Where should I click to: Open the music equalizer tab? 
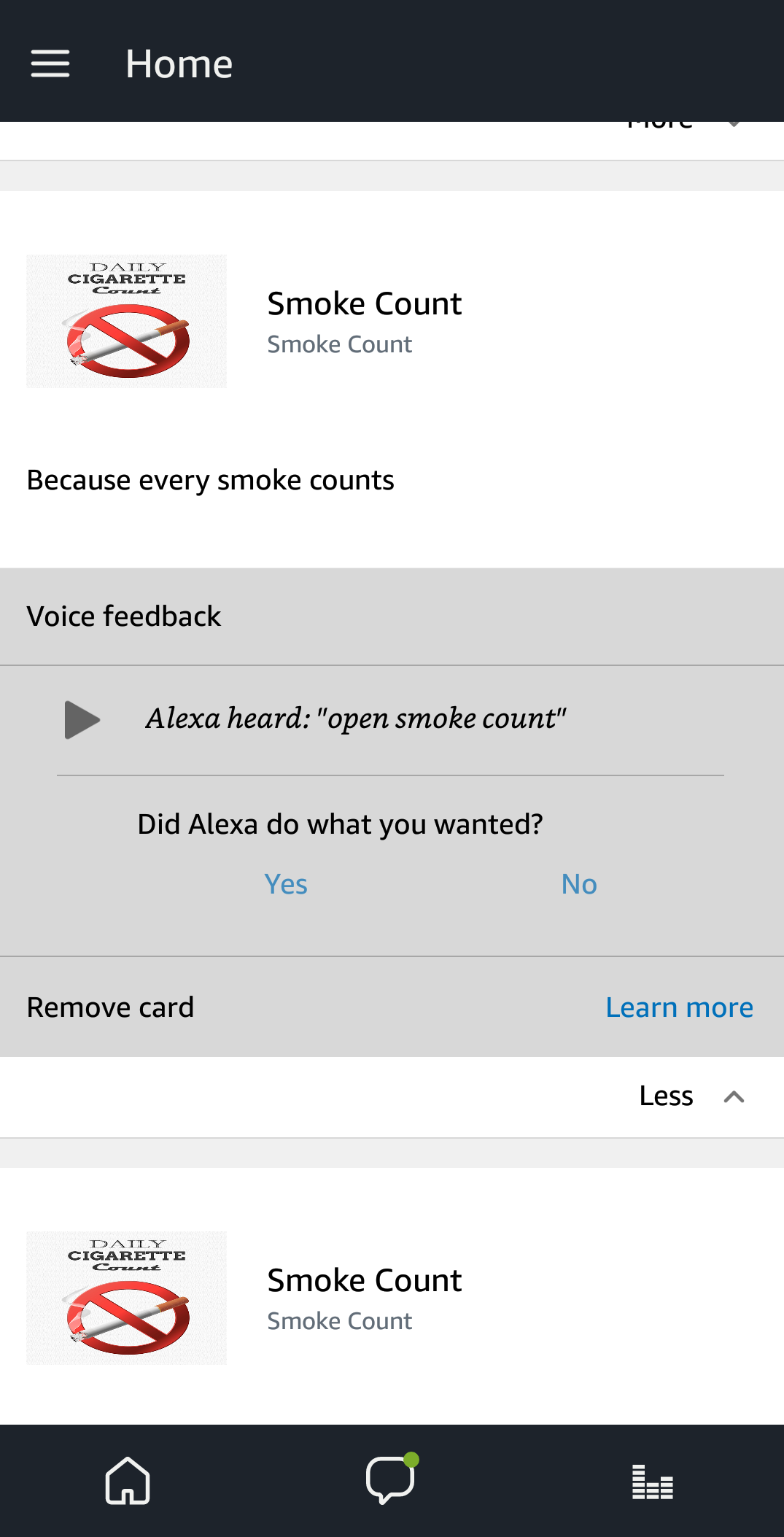click(x=653, y=1482)
